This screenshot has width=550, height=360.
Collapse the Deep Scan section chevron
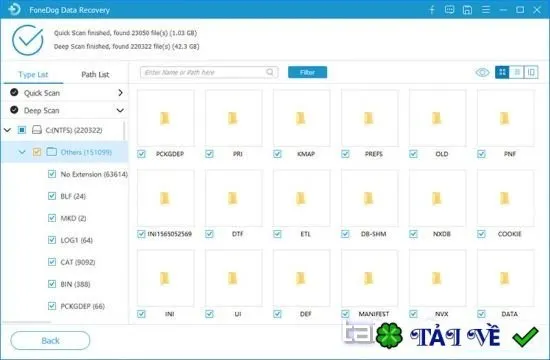(120, 110)
